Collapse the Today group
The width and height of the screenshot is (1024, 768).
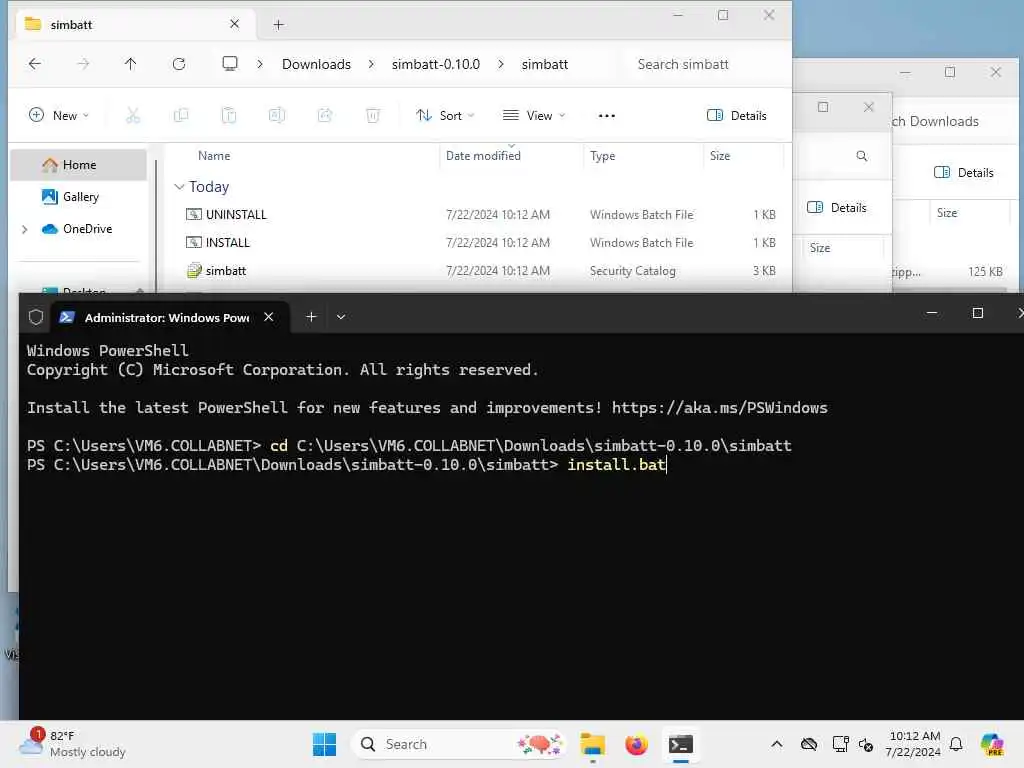click(x=179, y=187)
